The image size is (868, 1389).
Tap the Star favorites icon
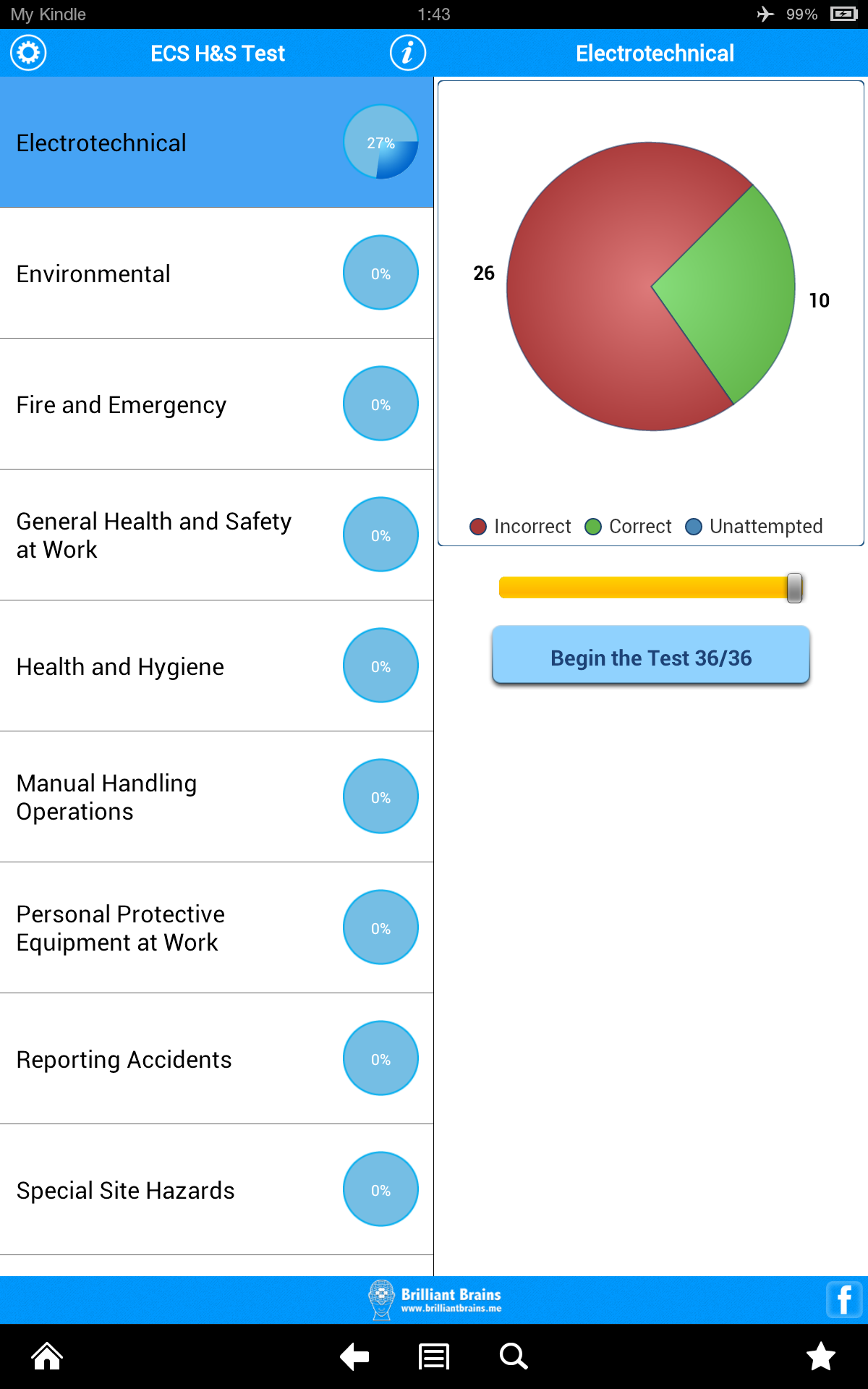pos(821,1356)
